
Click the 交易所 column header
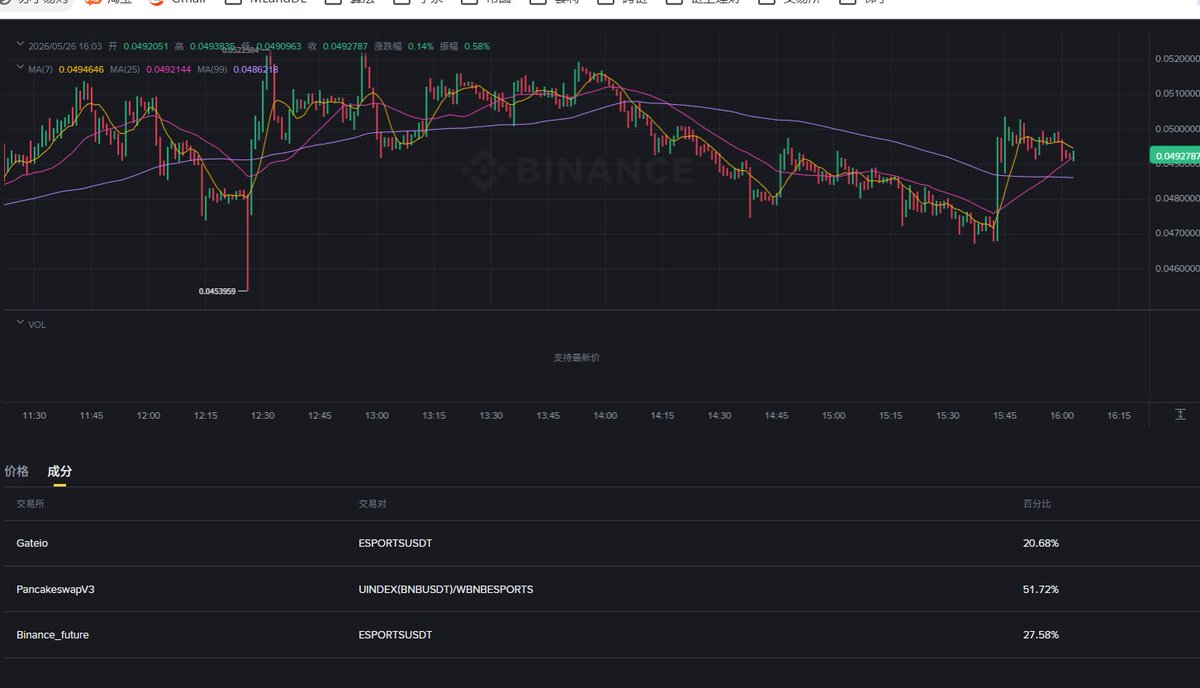click(x=30, y=504)
